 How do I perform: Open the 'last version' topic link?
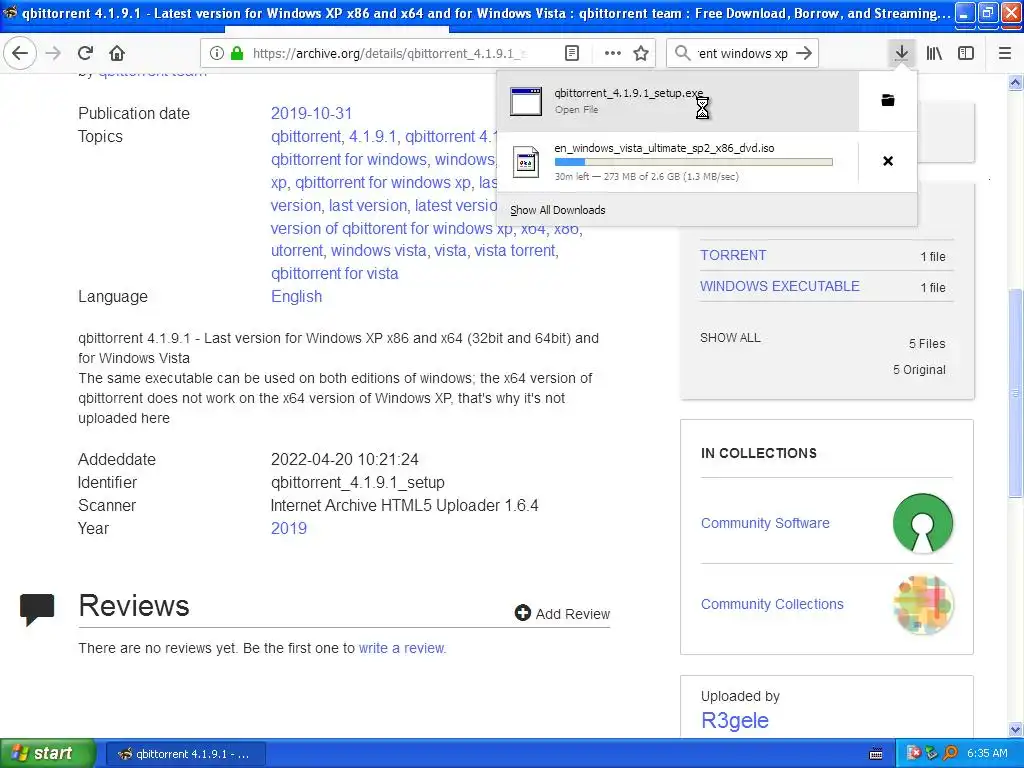coord(368,205)
